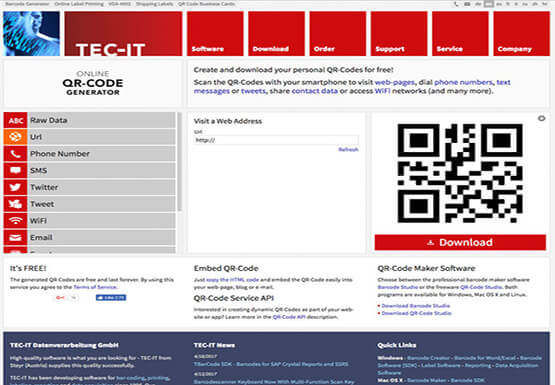The image size is (555, 385).
Task: Click the generated QR code image
Action: click(x=460, y=173)
